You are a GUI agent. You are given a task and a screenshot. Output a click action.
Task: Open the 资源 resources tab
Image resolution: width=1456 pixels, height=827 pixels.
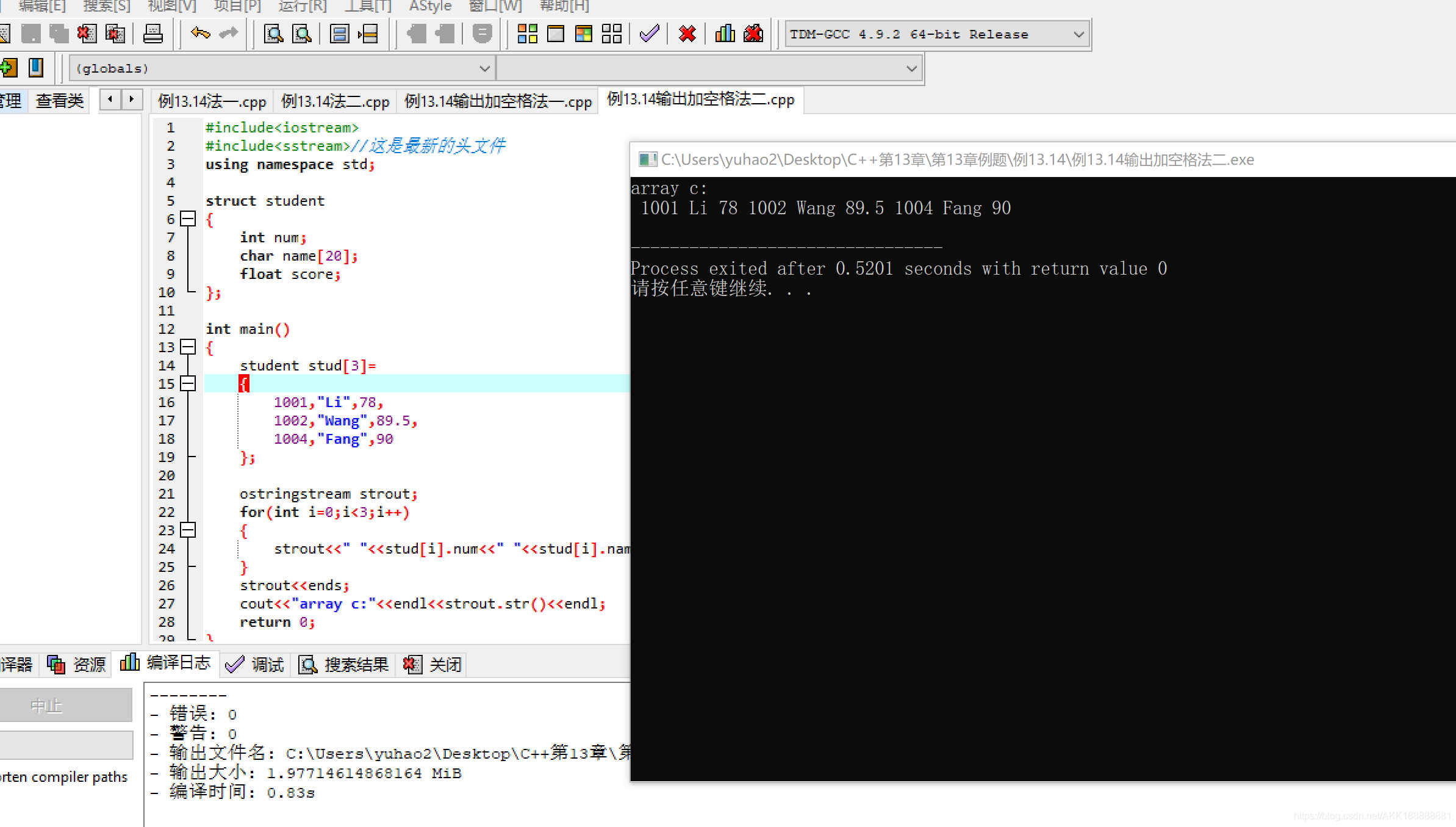(77, 664)
